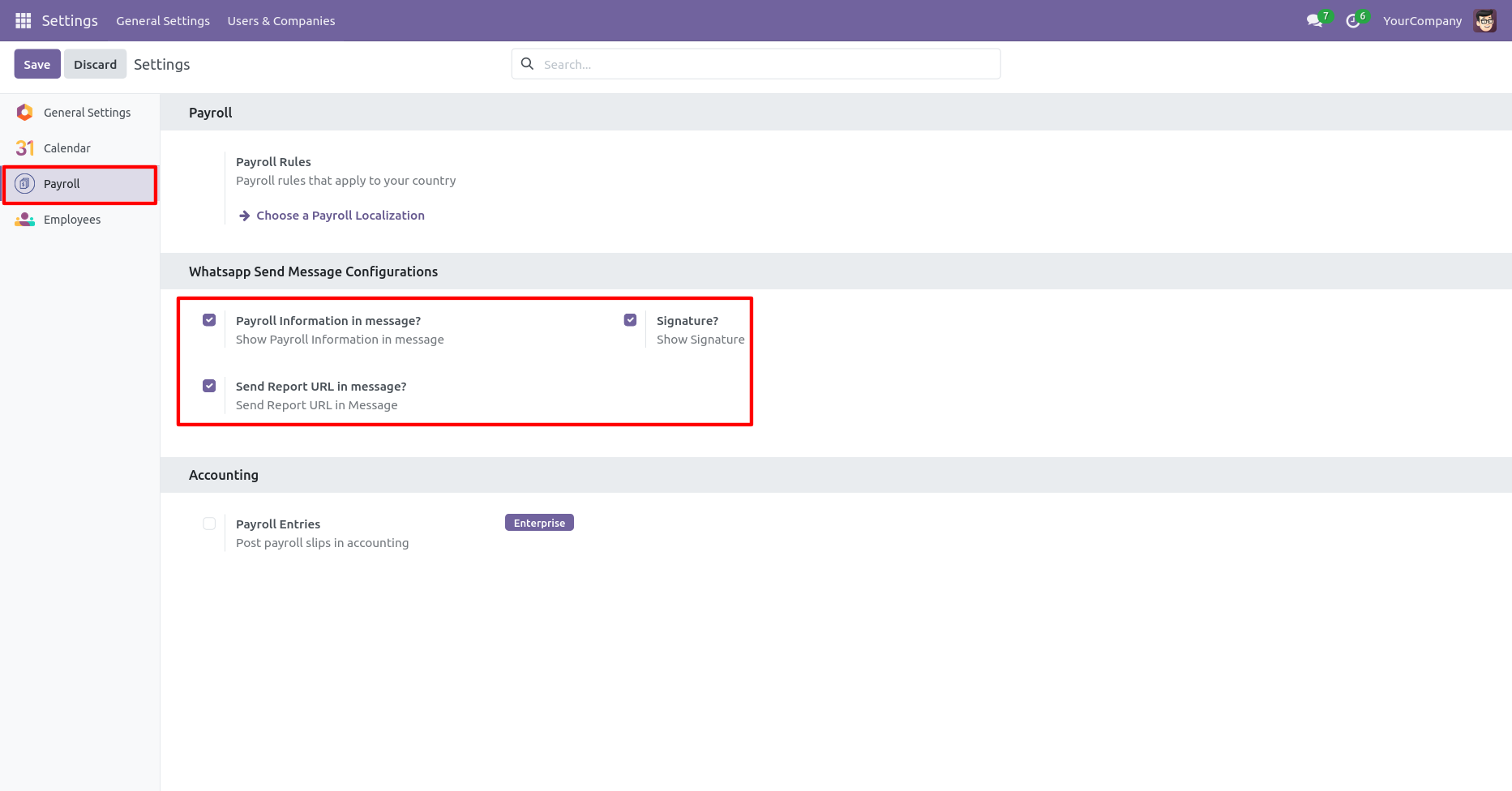Click the Signature? label
Viewport: 1512px width, 791px height.
click(x=687, y=321)
